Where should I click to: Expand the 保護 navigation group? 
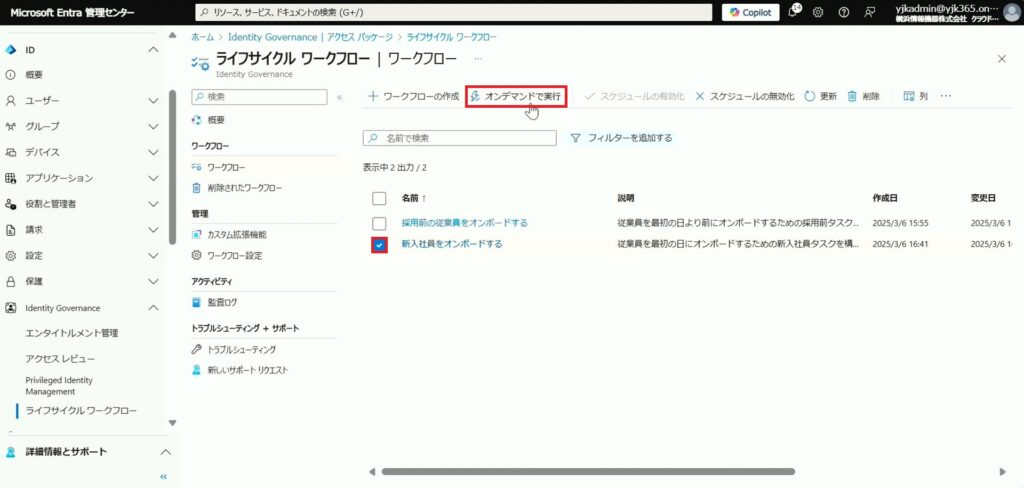(x=153, y=282)
